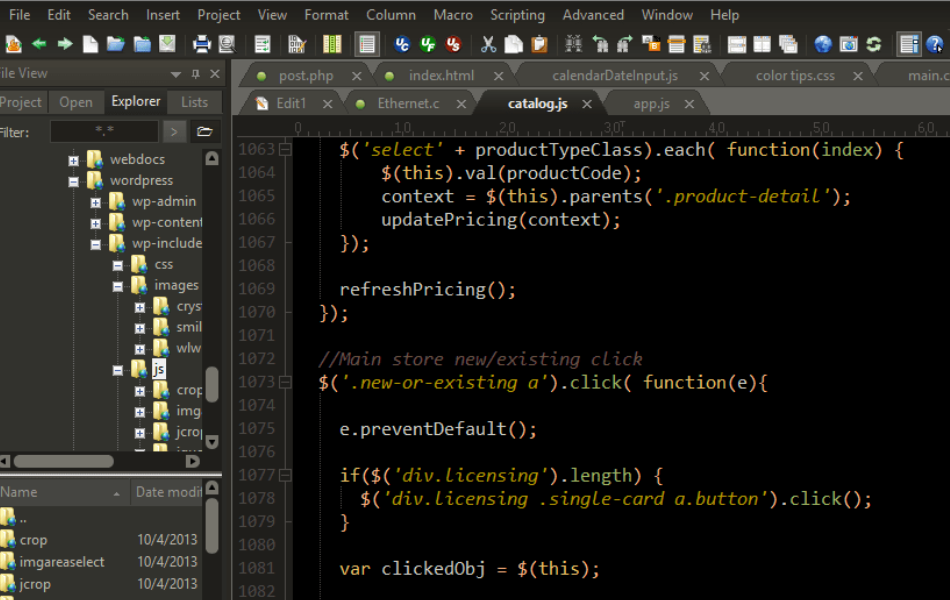Click the folder tree vertical scrollbar thumb
Viewport: 950px width, 600px height.
tap(211, 384)
